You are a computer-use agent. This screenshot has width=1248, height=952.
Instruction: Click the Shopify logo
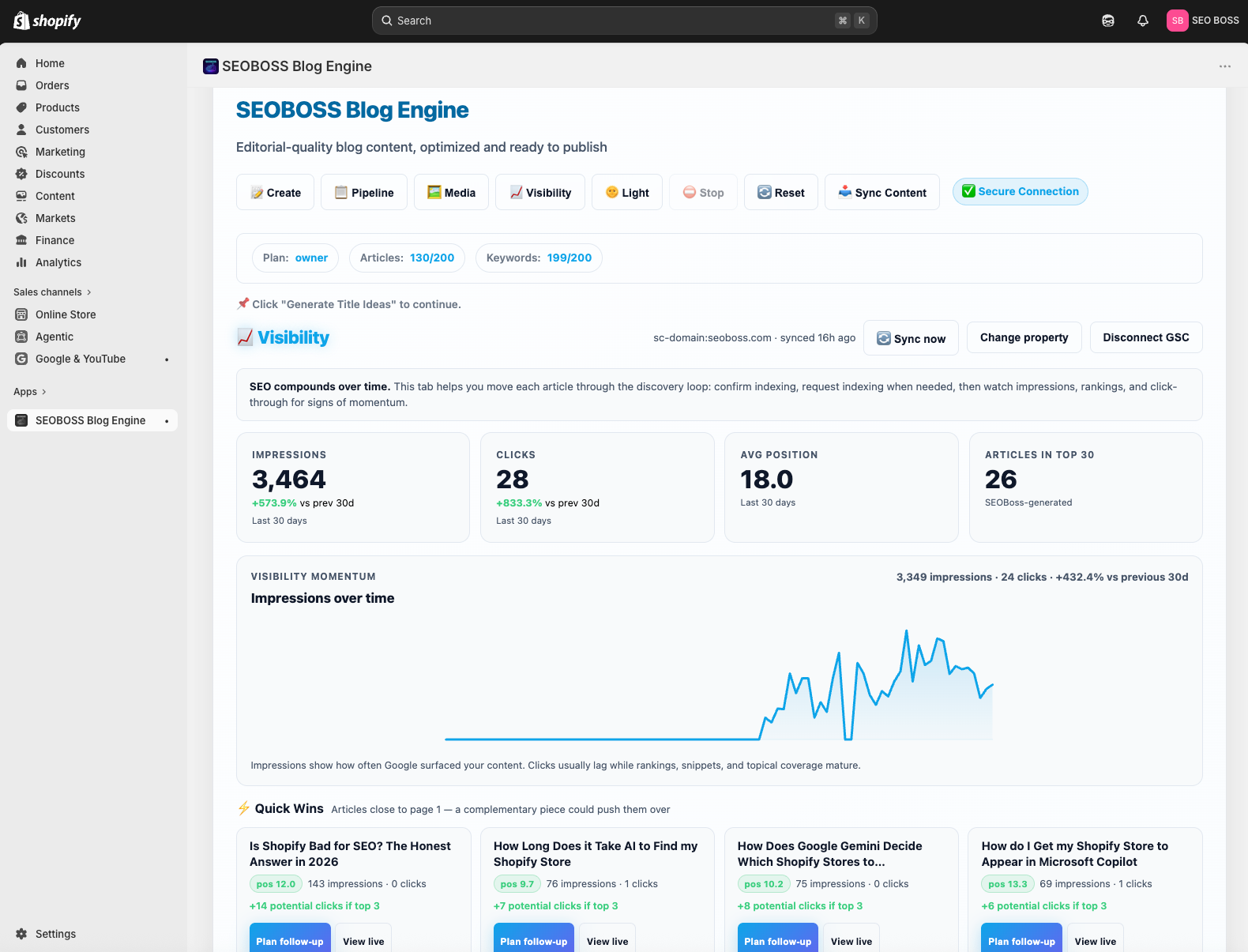[x=47, y=21]
